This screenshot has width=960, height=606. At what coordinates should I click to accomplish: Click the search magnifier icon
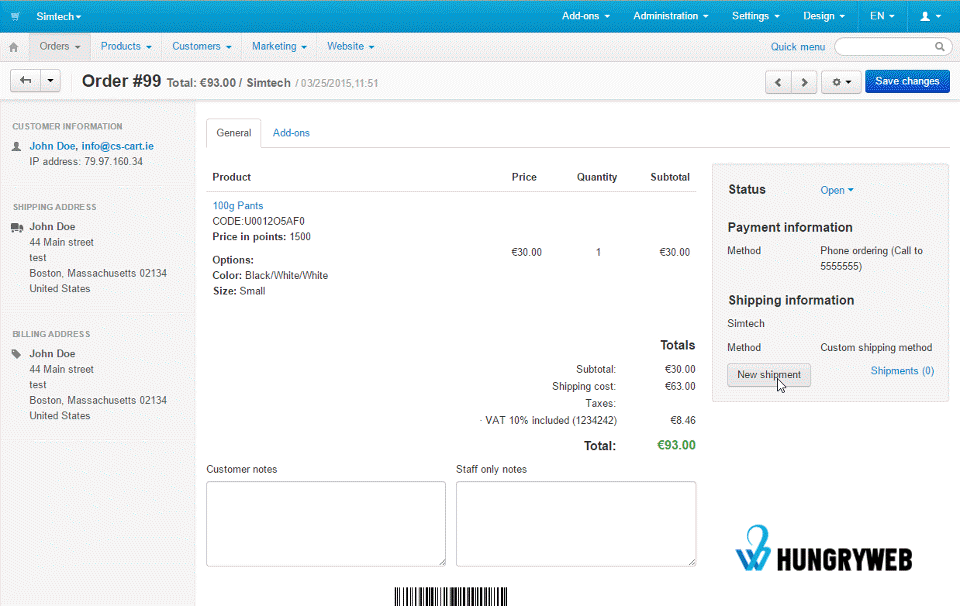938,46
